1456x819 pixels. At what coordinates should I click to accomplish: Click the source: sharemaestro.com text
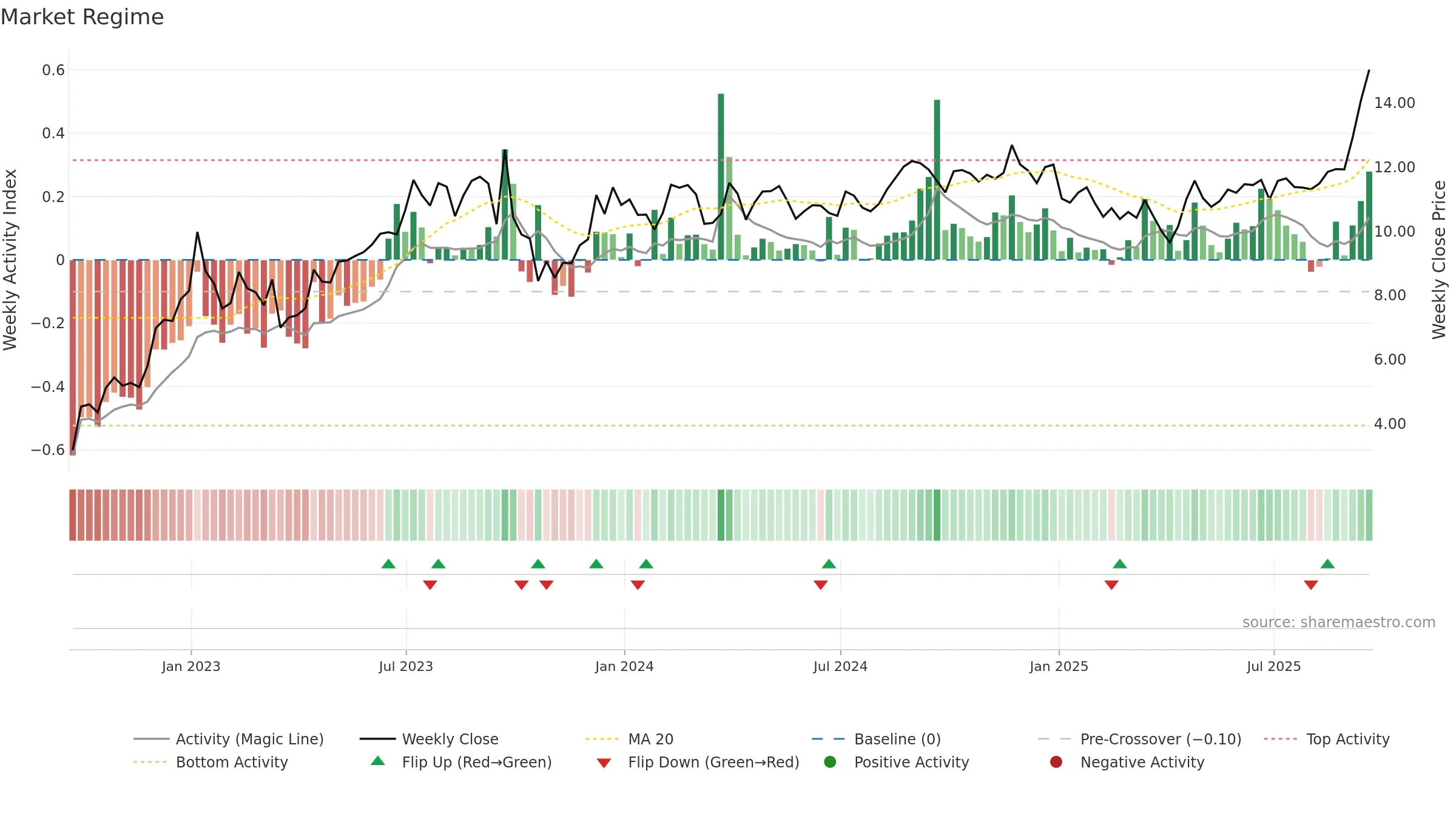1339,622
